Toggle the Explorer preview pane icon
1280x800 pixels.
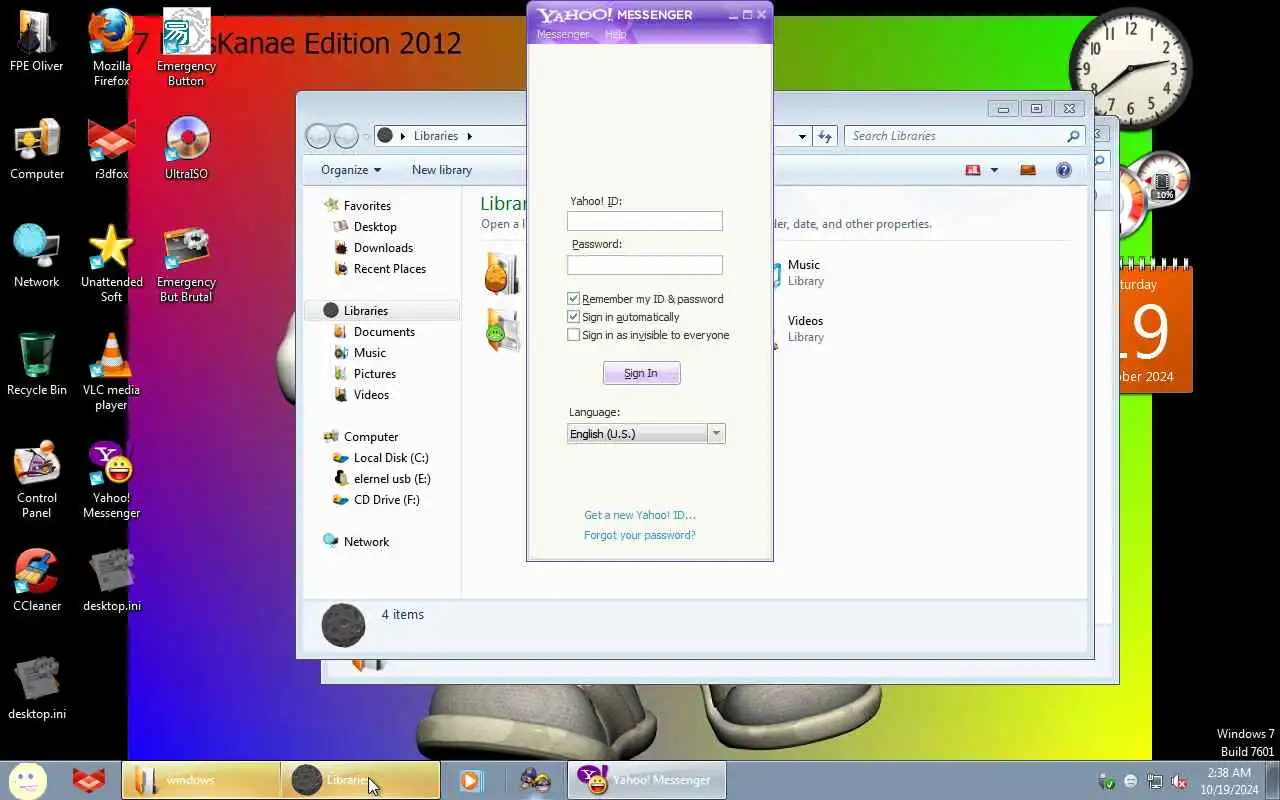[x=1027, y=170]
